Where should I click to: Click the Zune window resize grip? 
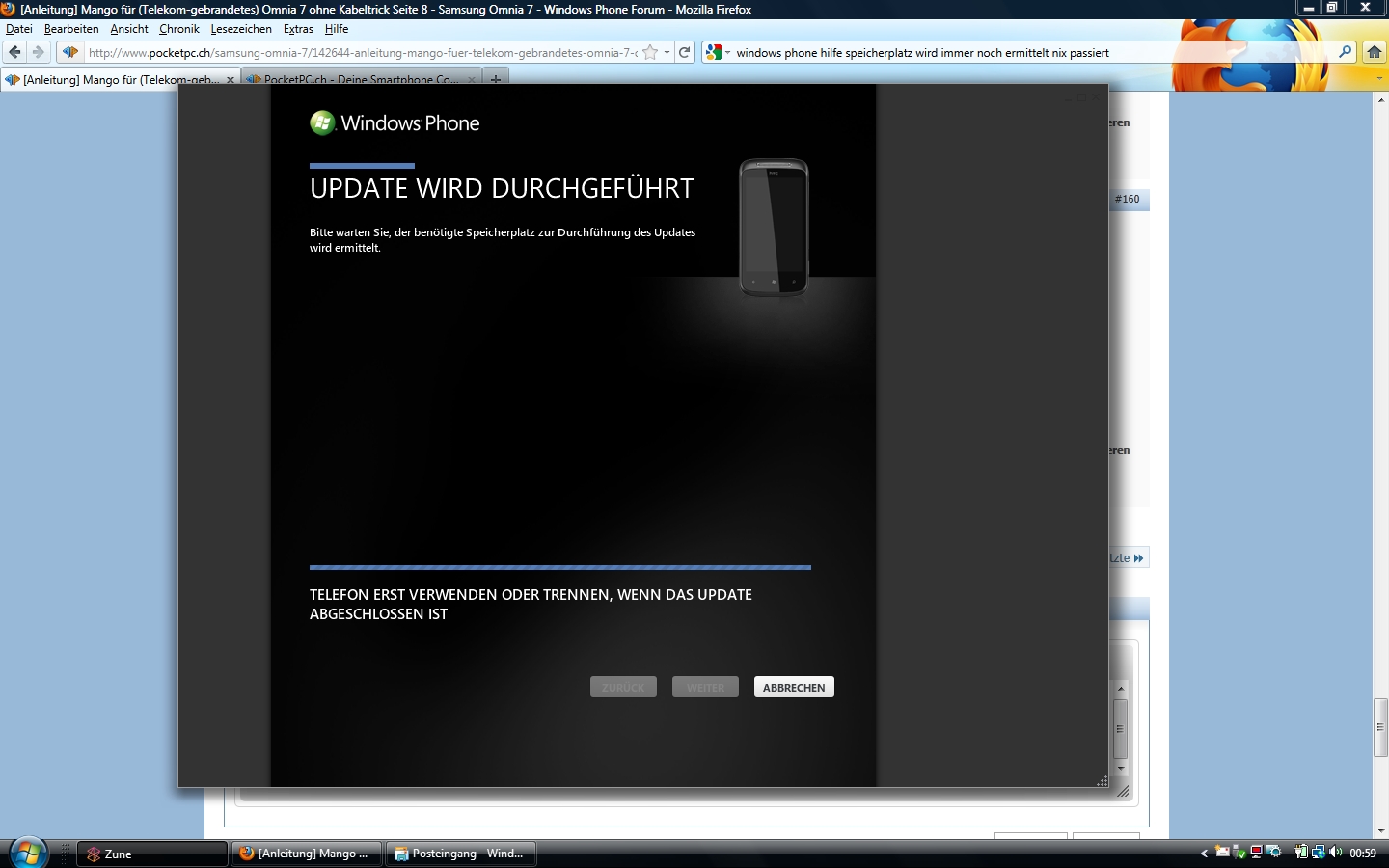(1102, 781)
